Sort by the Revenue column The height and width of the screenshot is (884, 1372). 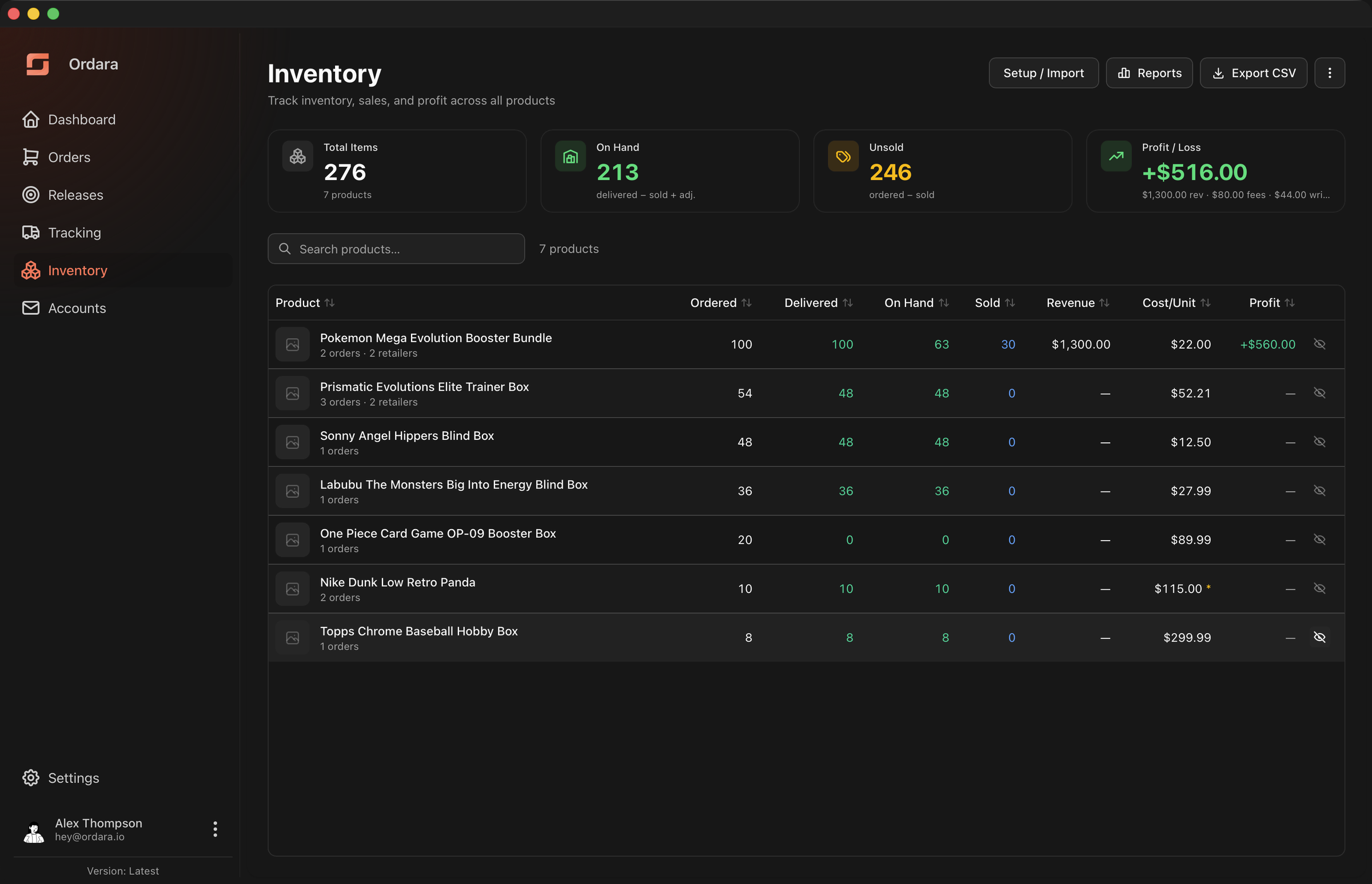pyautogui.click(x=1078, y=303)
